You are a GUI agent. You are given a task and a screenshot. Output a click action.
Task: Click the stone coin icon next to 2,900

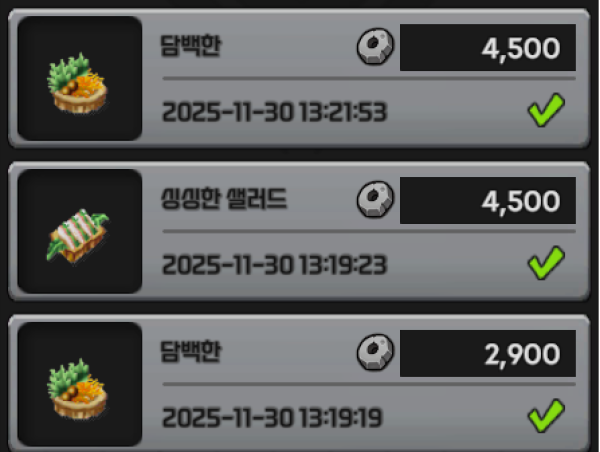tap(375, 352)
